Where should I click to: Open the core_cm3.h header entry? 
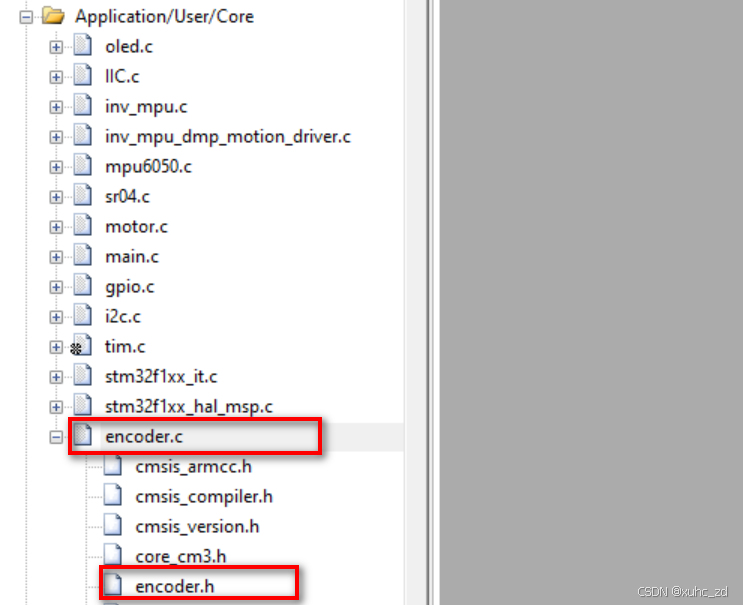coord(181,557)
